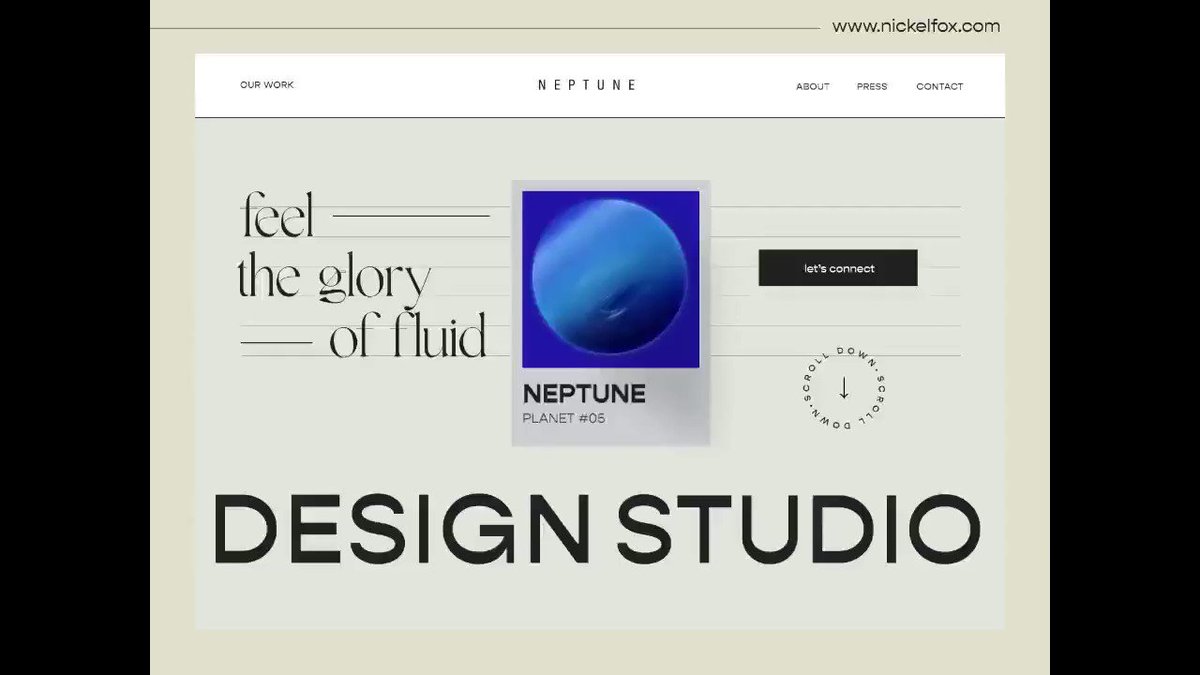
Task: Select the ABOUT menu item
Action: 812,86
